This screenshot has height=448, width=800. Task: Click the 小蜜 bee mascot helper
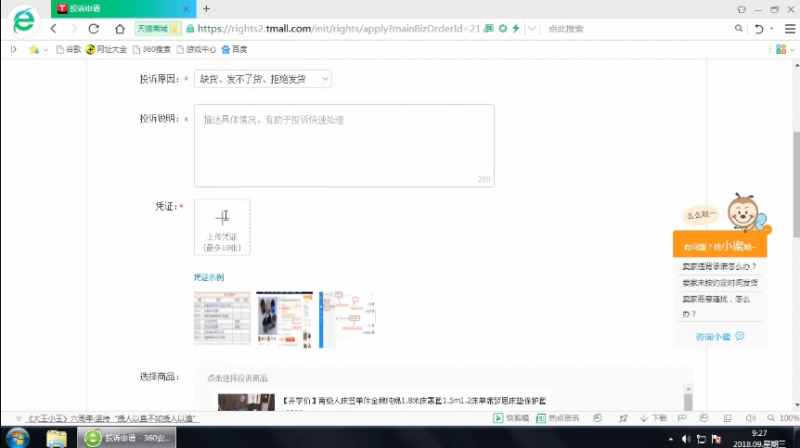click(745, 213)
